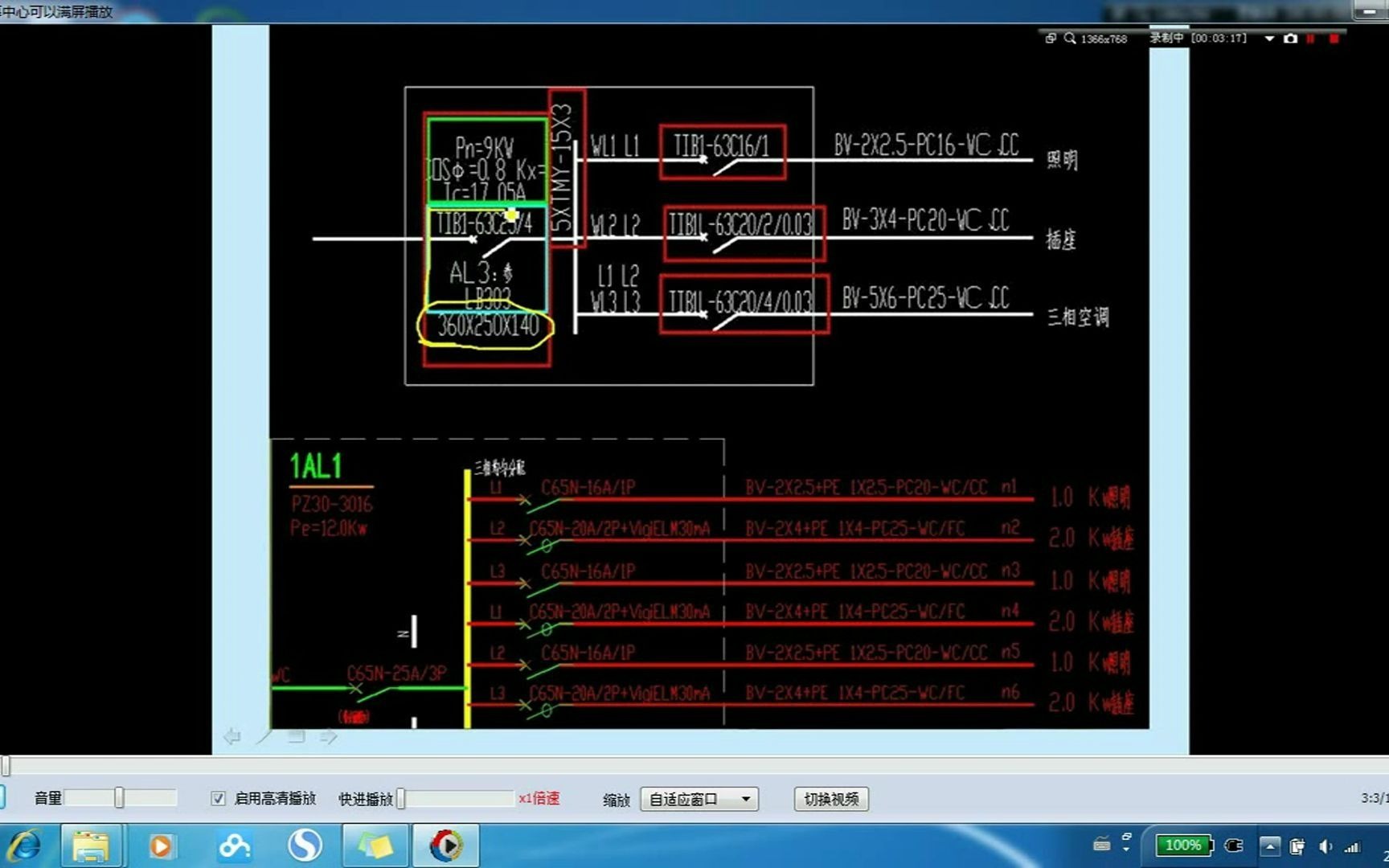Adjust the 音量 volume slider
1389x868 pixels.
coord(121,797)
